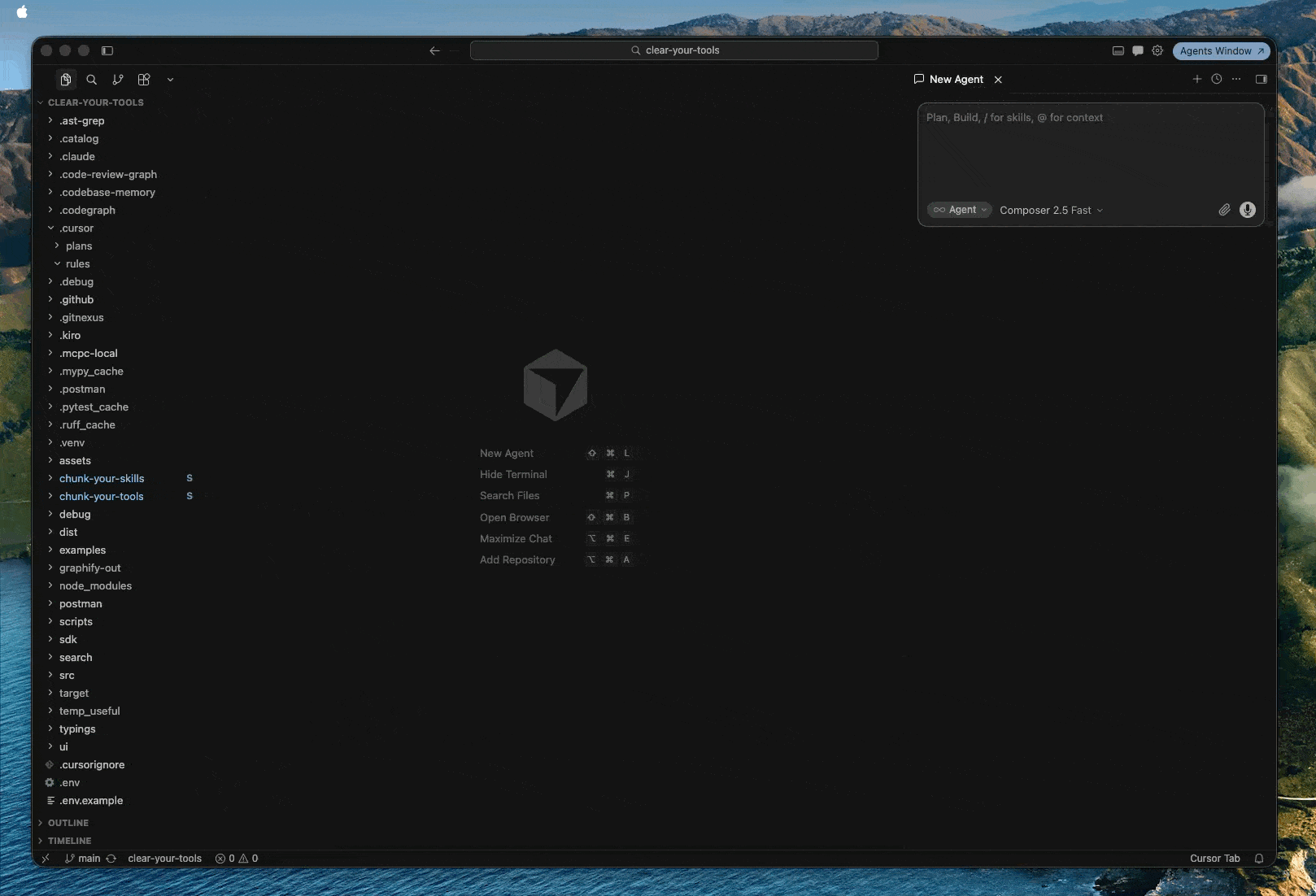Open the Explorer files view icon
Screen dimensions: 1316x896
click(x=66, y=80)
